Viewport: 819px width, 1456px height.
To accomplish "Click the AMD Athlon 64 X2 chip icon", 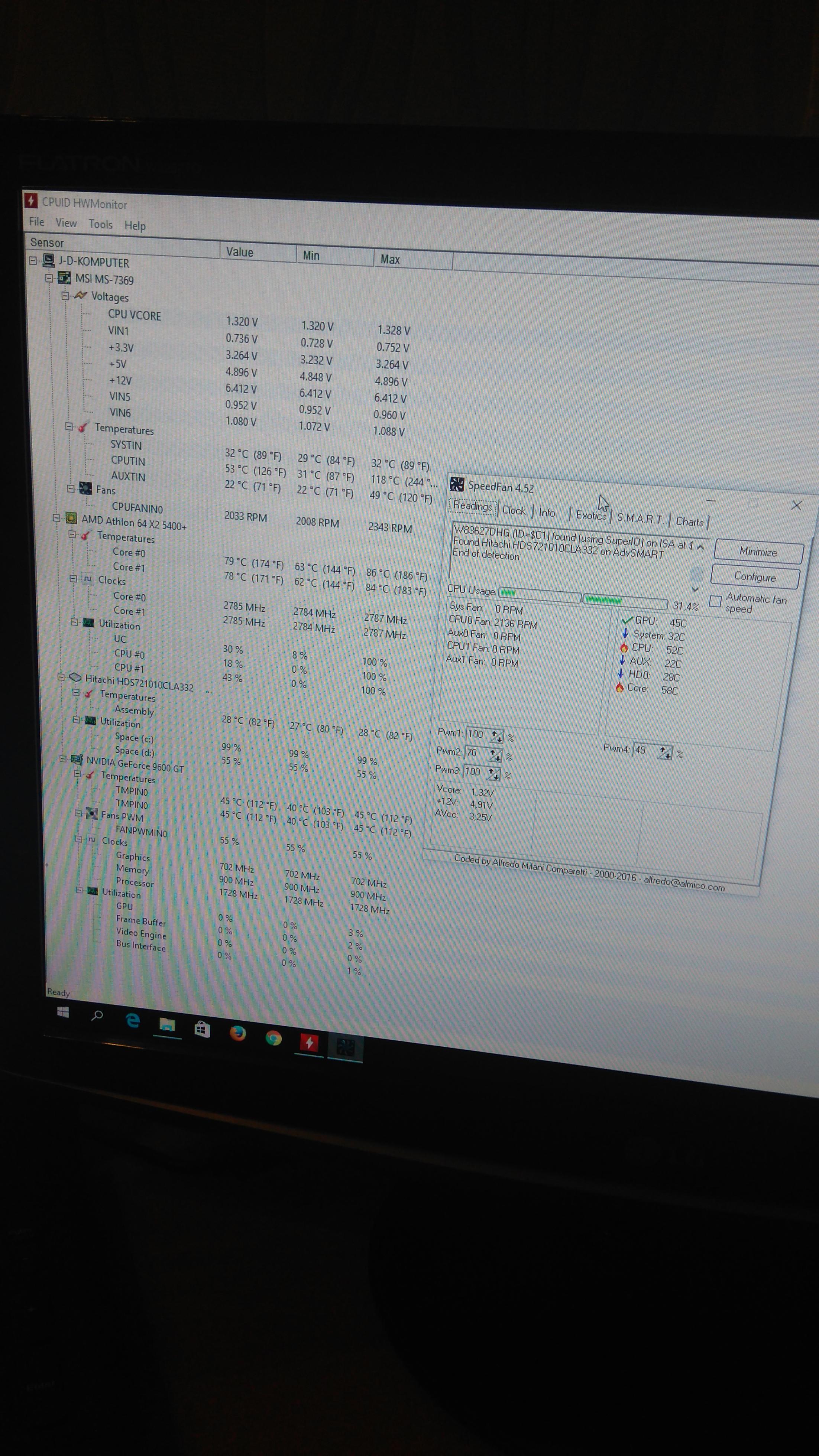I will [x=71, y=518].
